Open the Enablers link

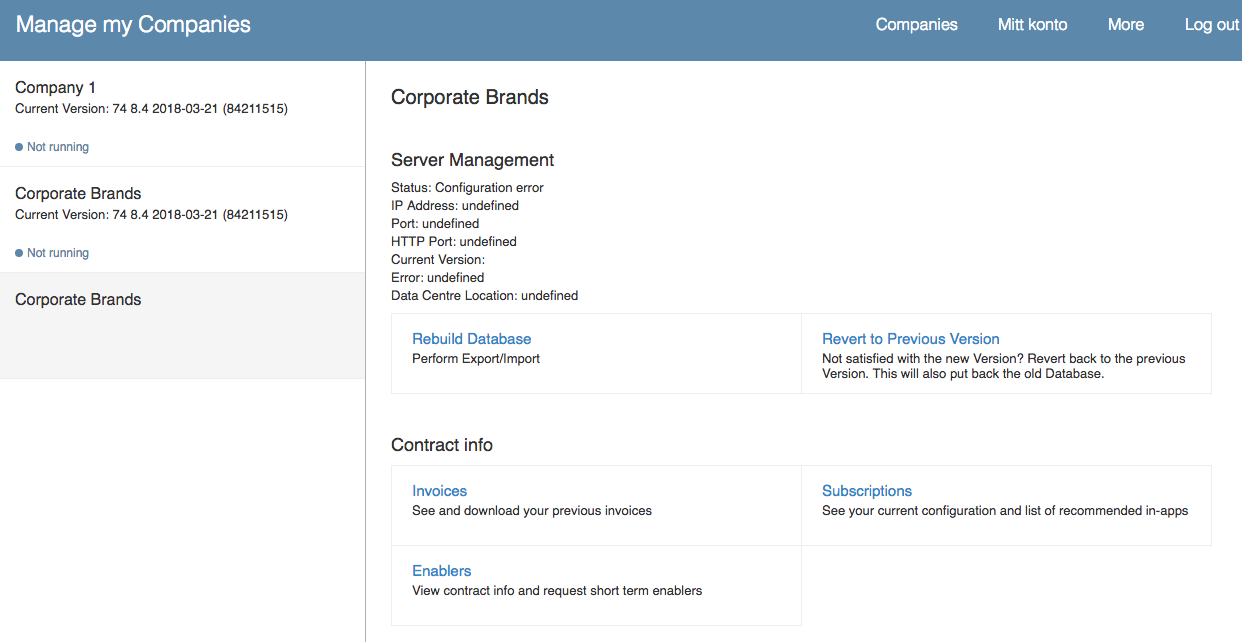[441, 571]
